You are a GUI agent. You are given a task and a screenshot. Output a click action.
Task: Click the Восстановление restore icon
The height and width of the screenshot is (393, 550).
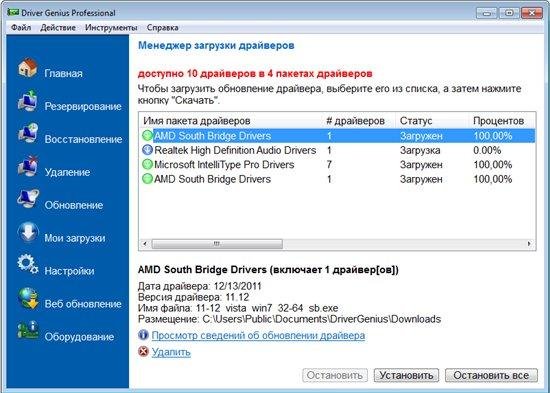click(28, 133)
